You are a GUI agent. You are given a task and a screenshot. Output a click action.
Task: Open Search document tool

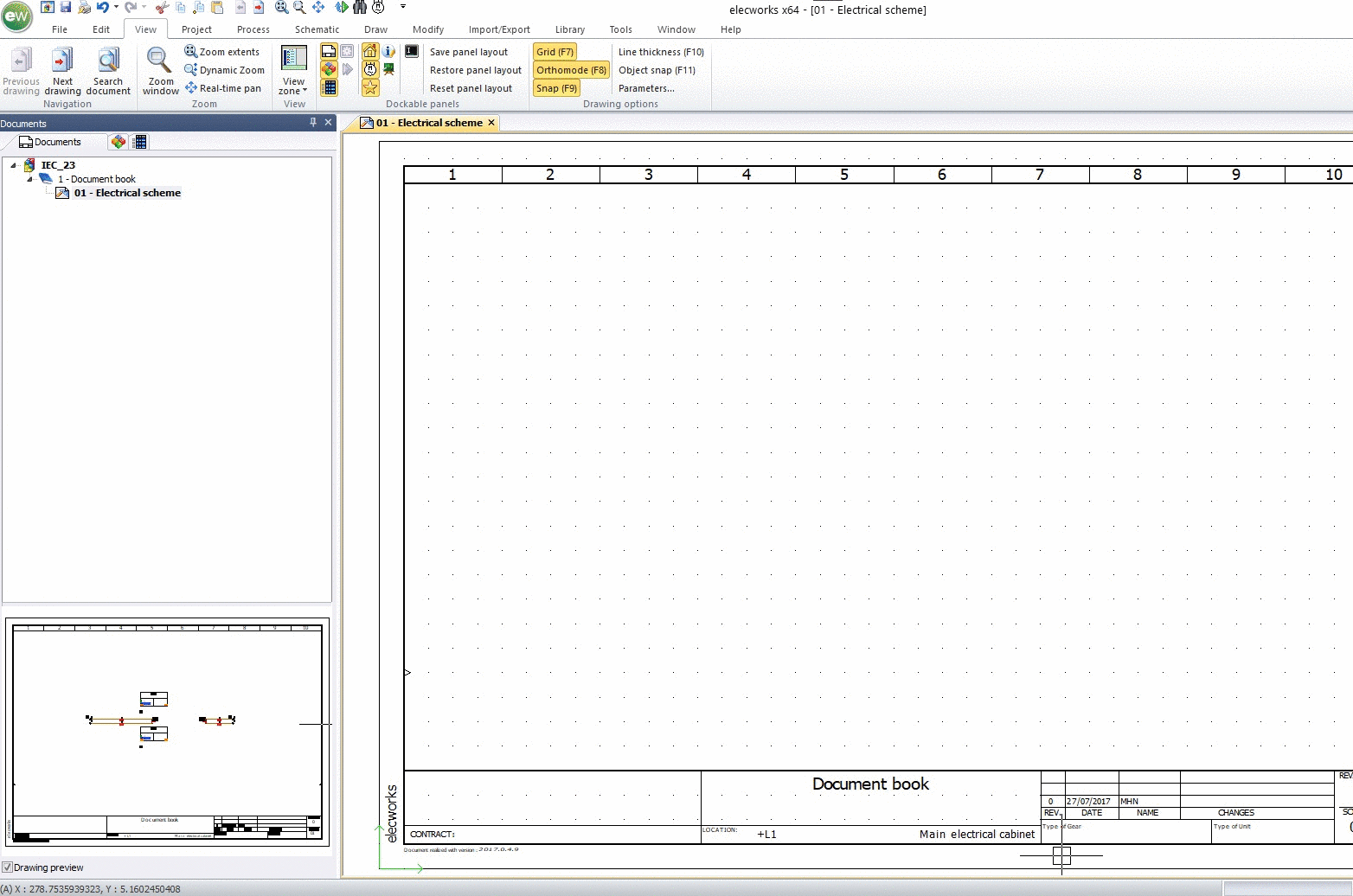(108, 71)
